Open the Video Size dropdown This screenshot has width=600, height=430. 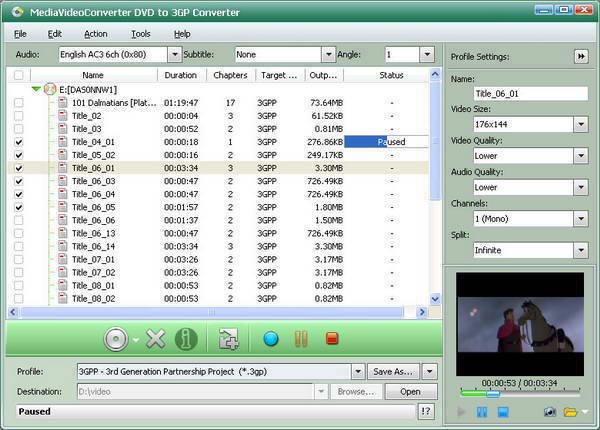coord(581,124)
